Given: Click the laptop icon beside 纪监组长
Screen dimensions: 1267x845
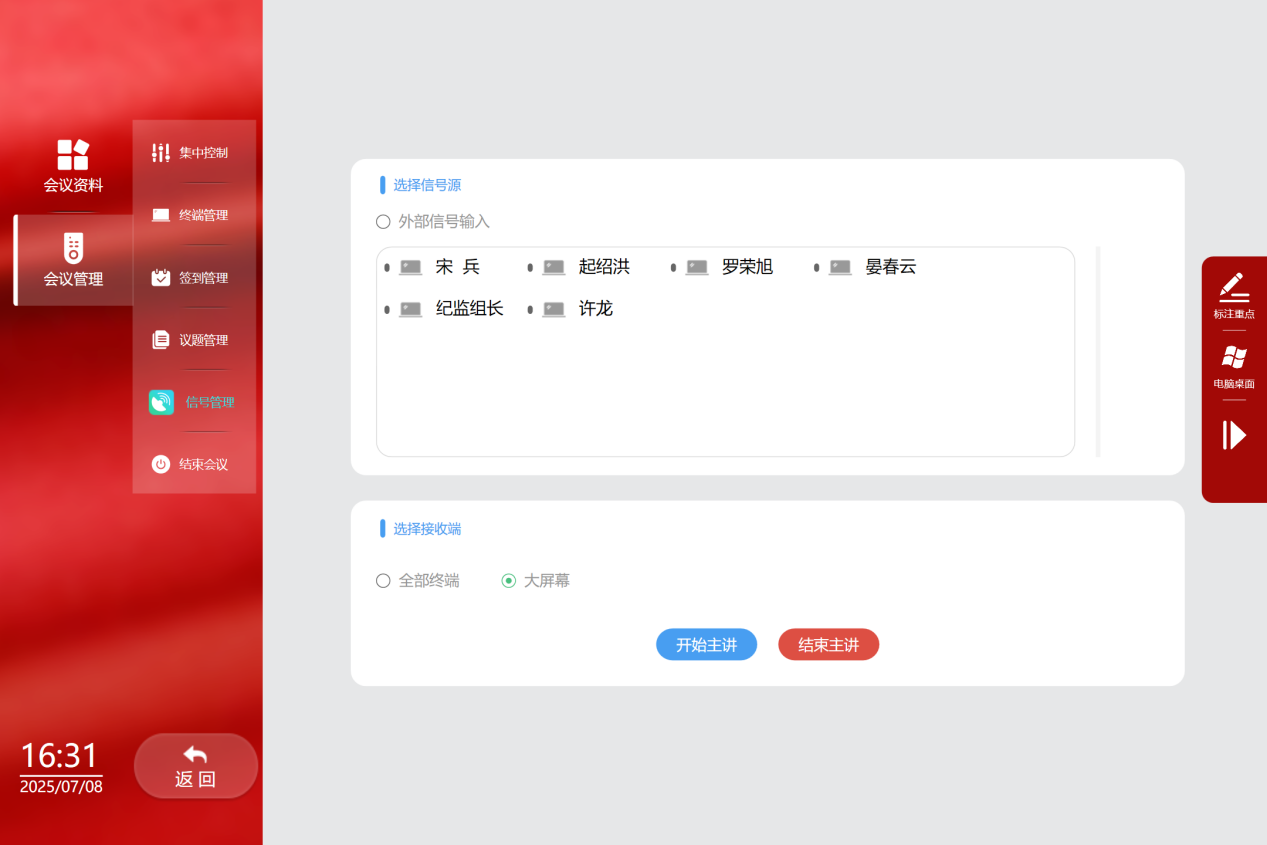Looking at the screenshot, I should pos(411,309).
